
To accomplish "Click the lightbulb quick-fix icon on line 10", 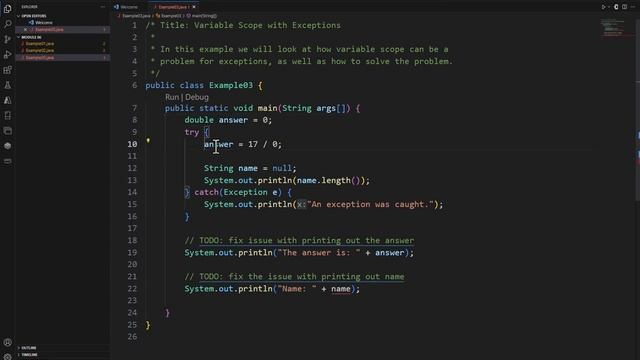I will 148,141.
